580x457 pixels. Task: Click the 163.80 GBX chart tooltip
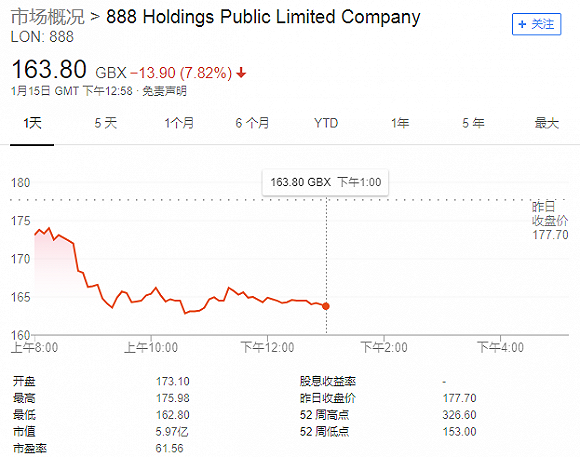coord(326,182)
